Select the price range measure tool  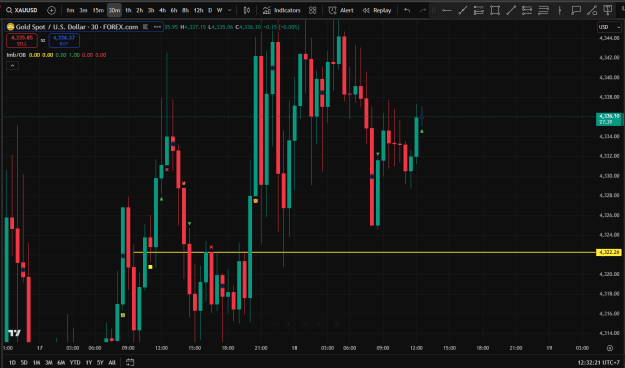point(592,10)
